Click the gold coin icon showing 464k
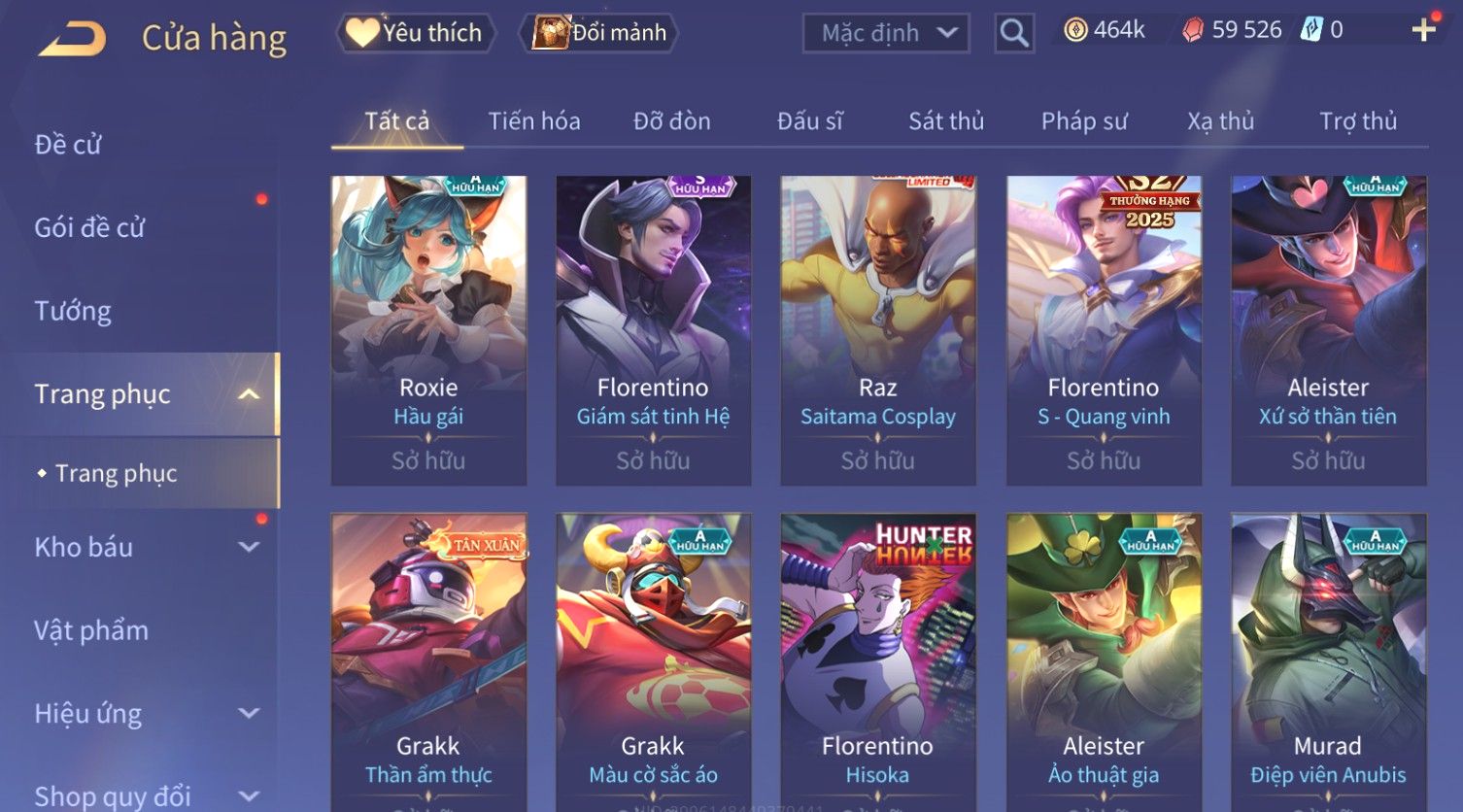 (x=1075, y=30)
